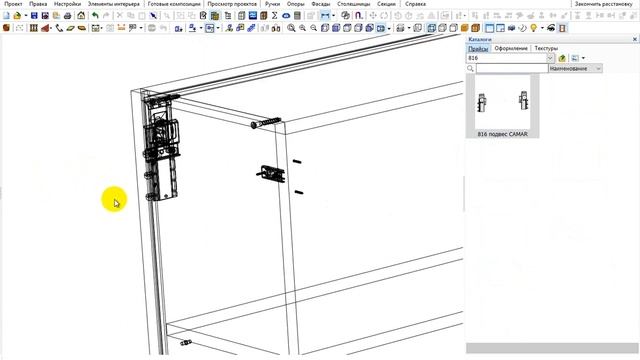Click Закончить расстановку button
Viewport: 640px width, 360px height.
(x=604, y=4)
